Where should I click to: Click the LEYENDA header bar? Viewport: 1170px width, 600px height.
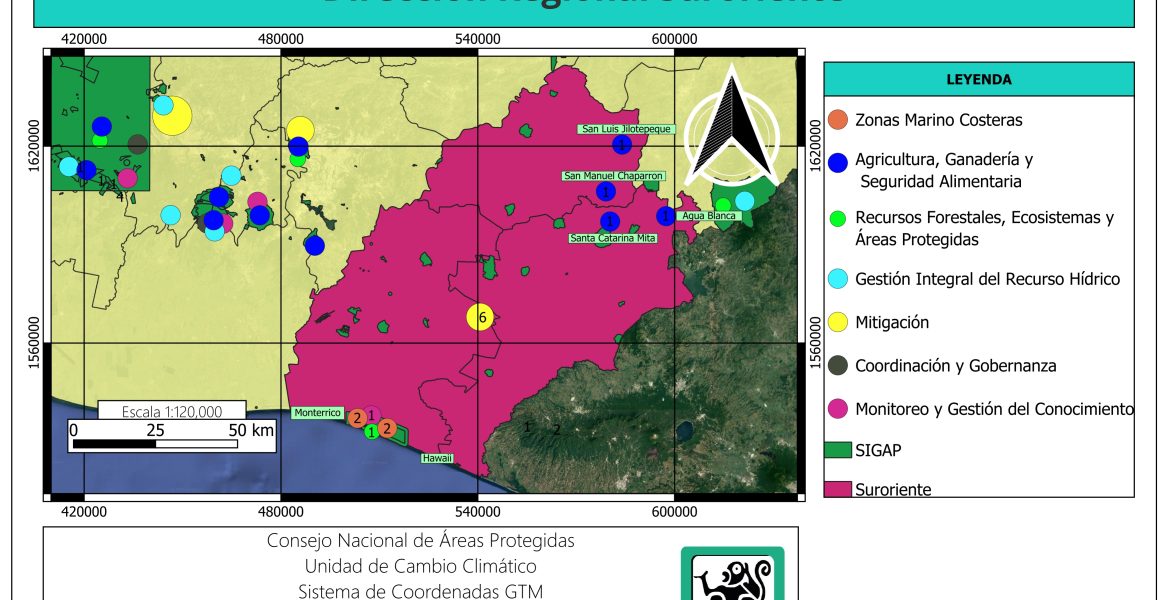pyautogui.click(x=978, y=79)
